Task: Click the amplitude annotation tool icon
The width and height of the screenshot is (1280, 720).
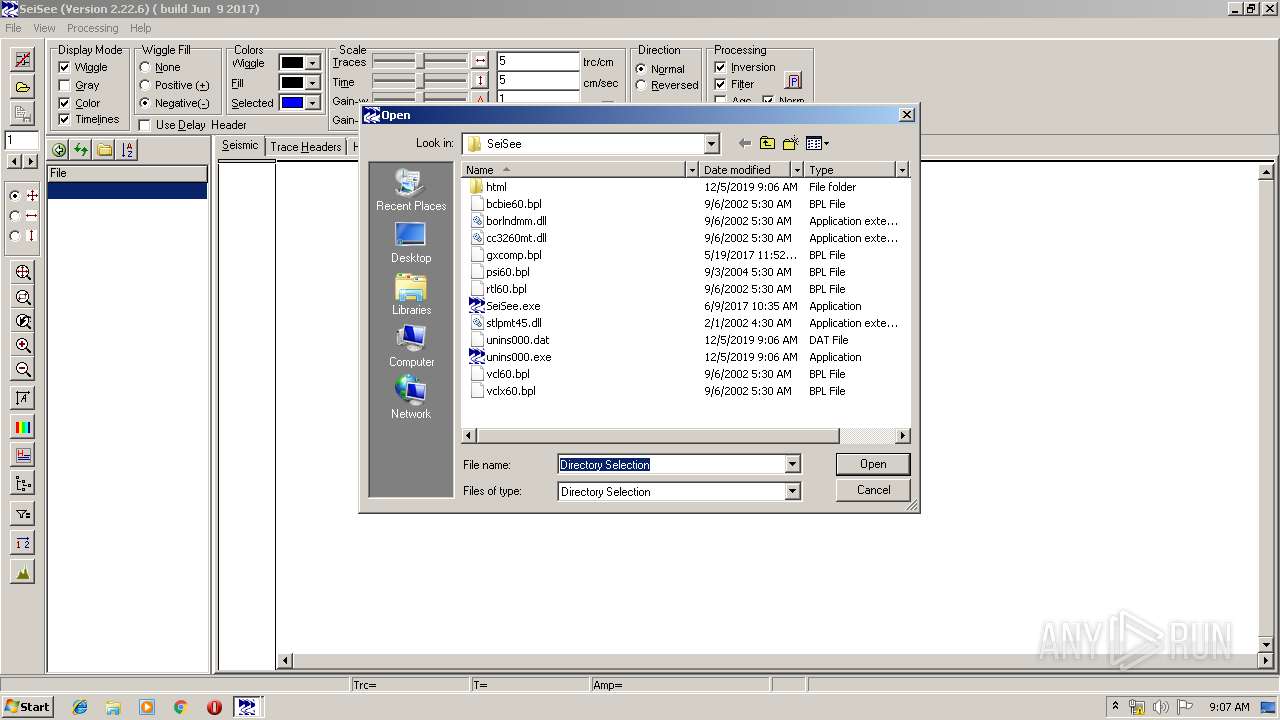Action: [22, 398]
